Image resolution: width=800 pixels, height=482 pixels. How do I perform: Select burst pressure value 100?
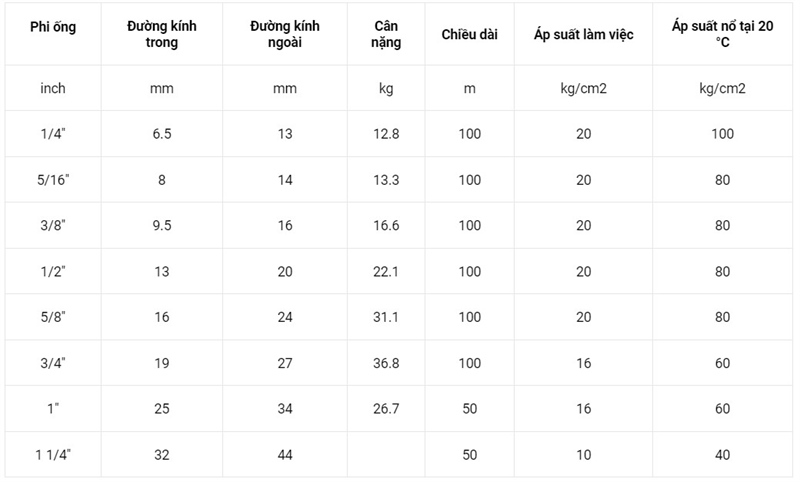coord(722,134)
